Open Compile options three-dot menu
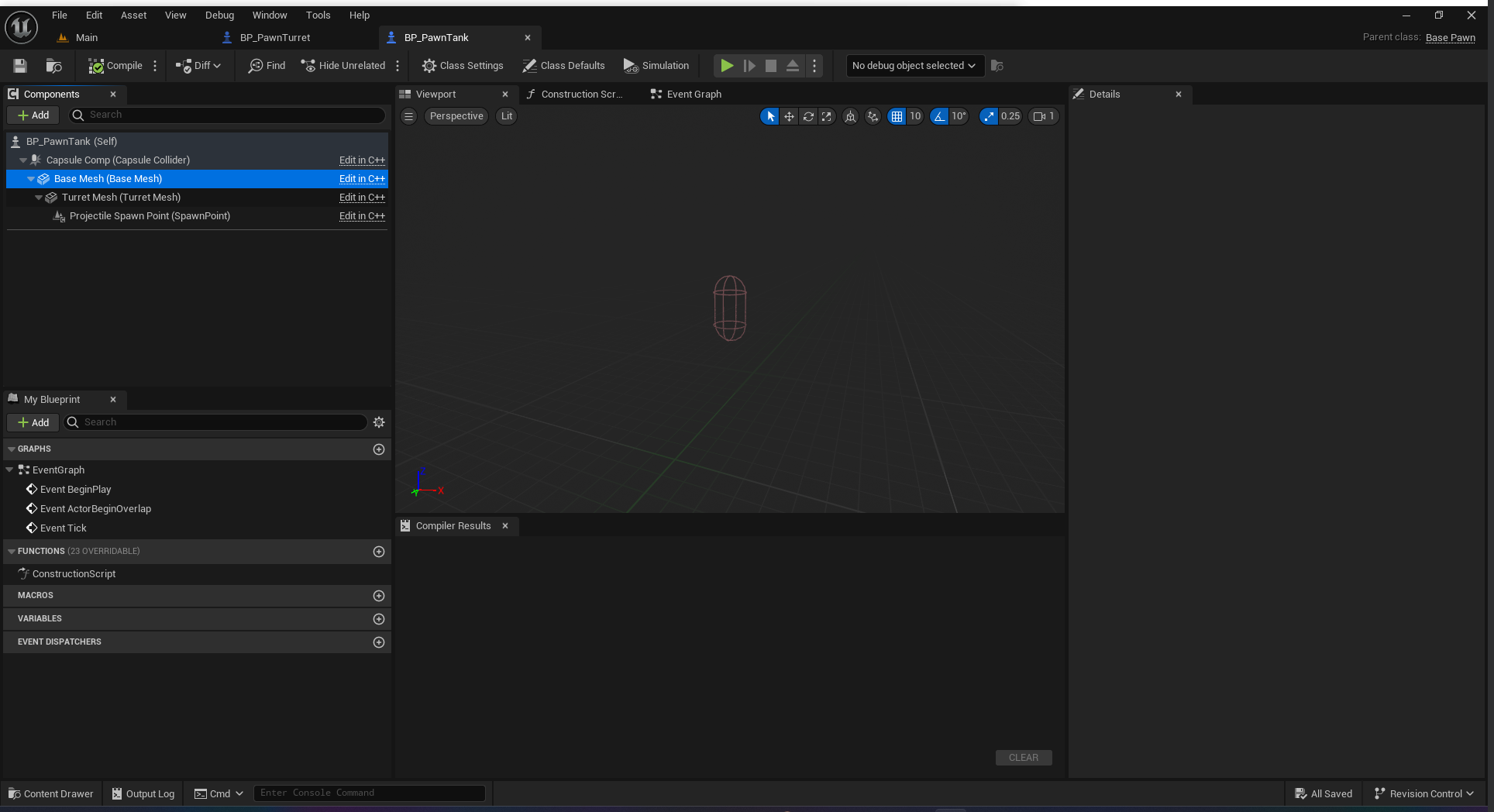1494x812 pixels. coord(155,66)
